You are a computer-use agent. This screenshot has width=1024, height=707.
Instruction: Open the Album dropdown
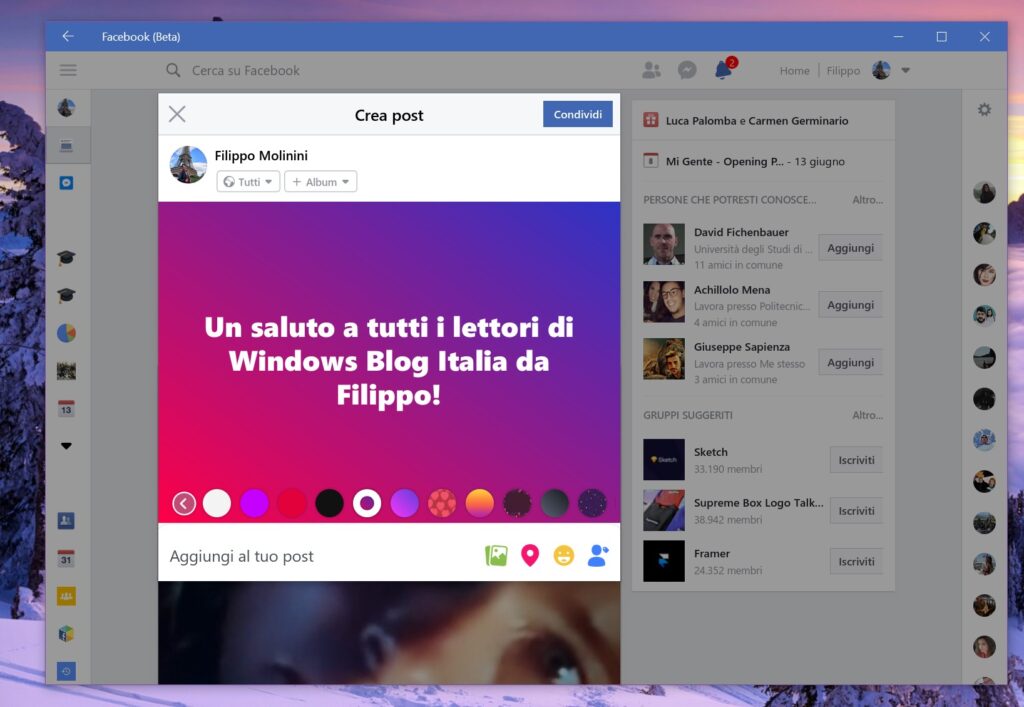coord(320,182)
